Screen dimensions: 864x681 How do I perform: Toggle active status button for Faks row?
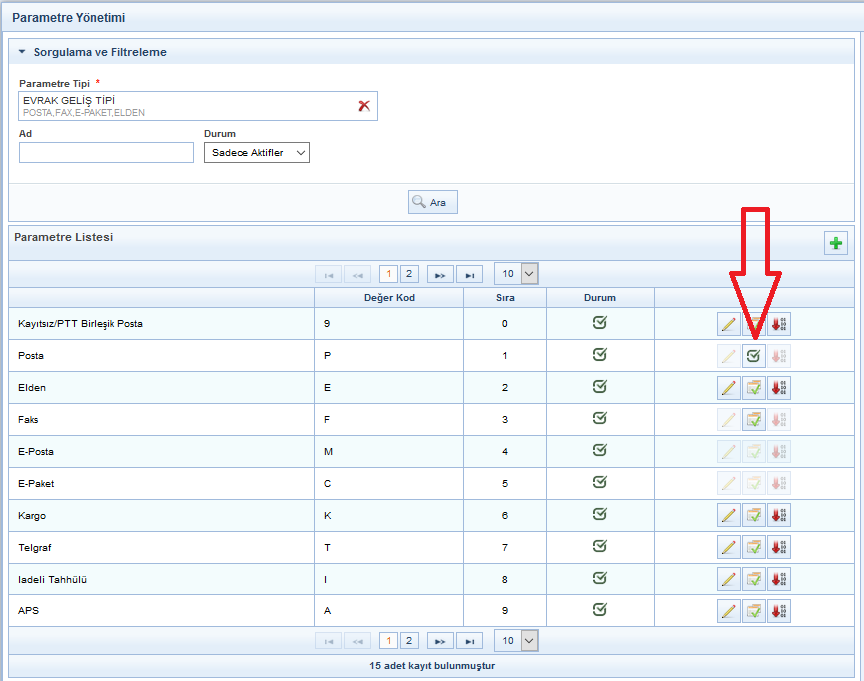[x=754, y=420]
